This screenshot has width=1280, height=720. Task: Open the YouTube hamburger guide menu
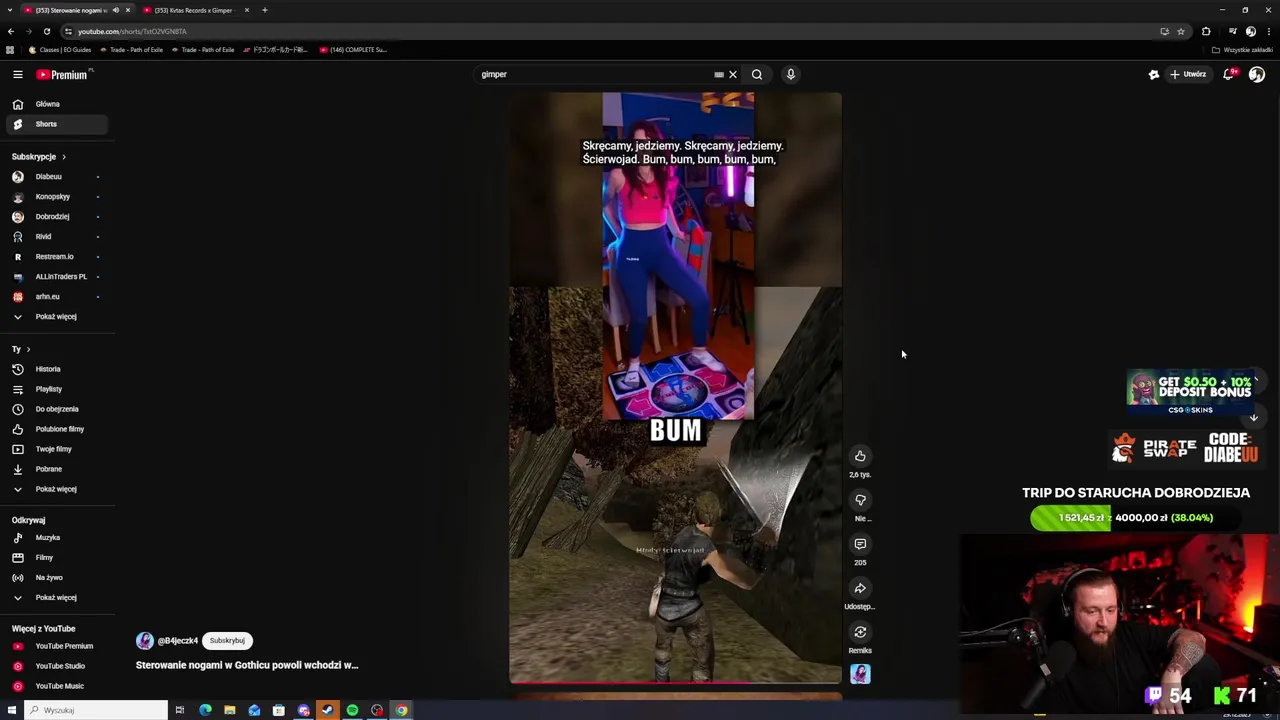(17, 74)
